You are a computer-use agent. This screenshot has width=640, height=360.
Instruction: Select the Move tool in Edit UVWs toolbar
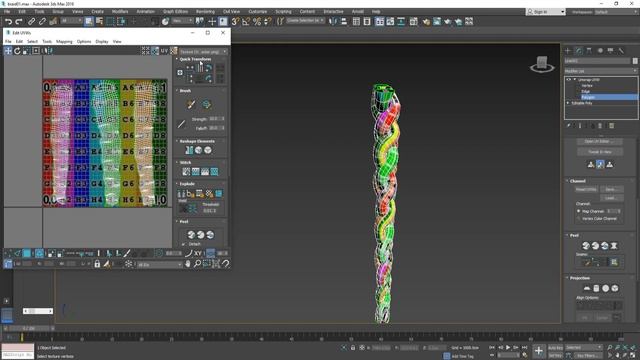(8, 51)
